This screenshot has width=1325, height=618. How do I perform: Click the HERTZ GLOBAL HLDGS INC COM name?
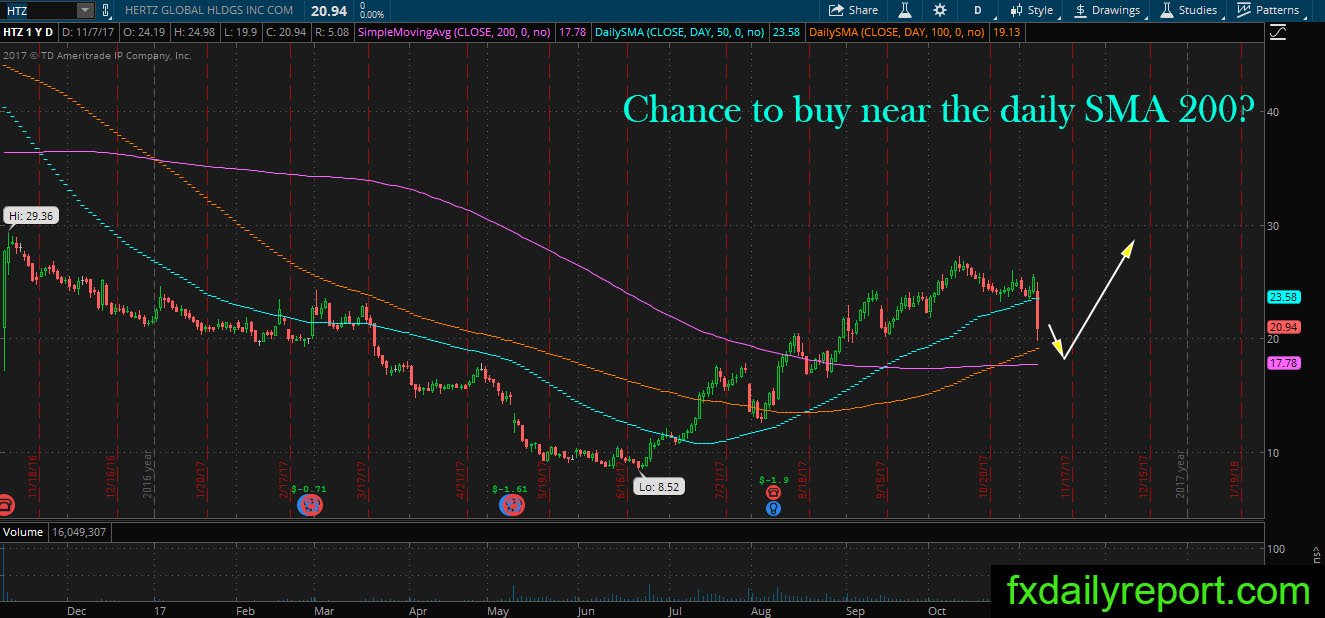[210, 10]
